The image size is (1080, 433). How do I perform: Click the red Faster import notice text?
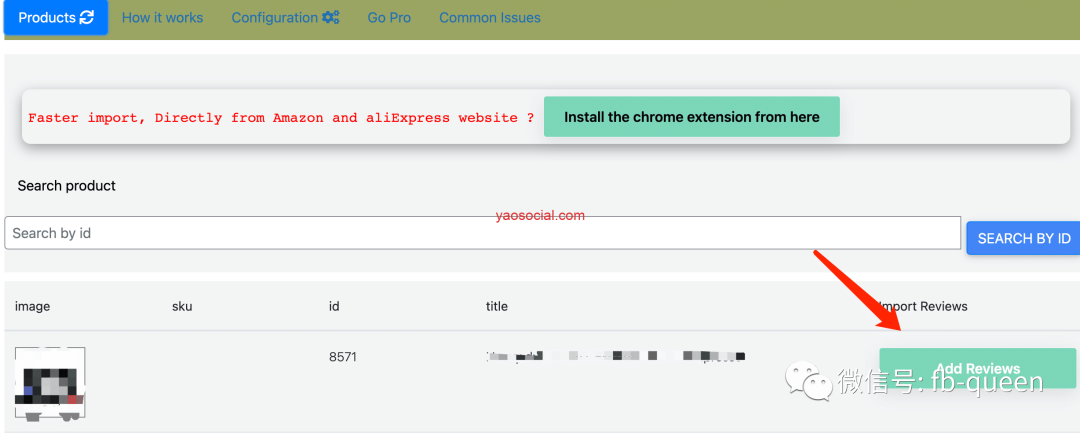[281, 118]
